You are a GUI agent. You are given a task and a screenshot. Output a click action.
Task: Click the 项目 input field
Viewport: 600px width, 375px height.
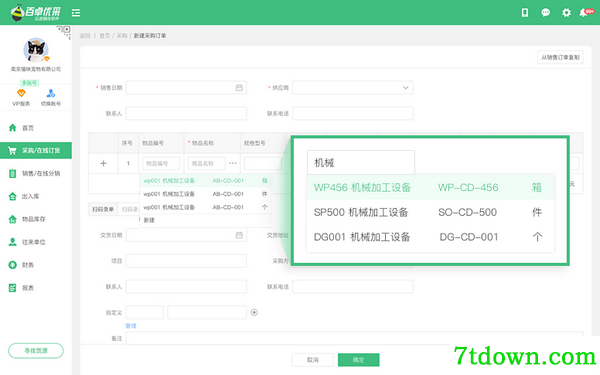(x=186, y=261)
